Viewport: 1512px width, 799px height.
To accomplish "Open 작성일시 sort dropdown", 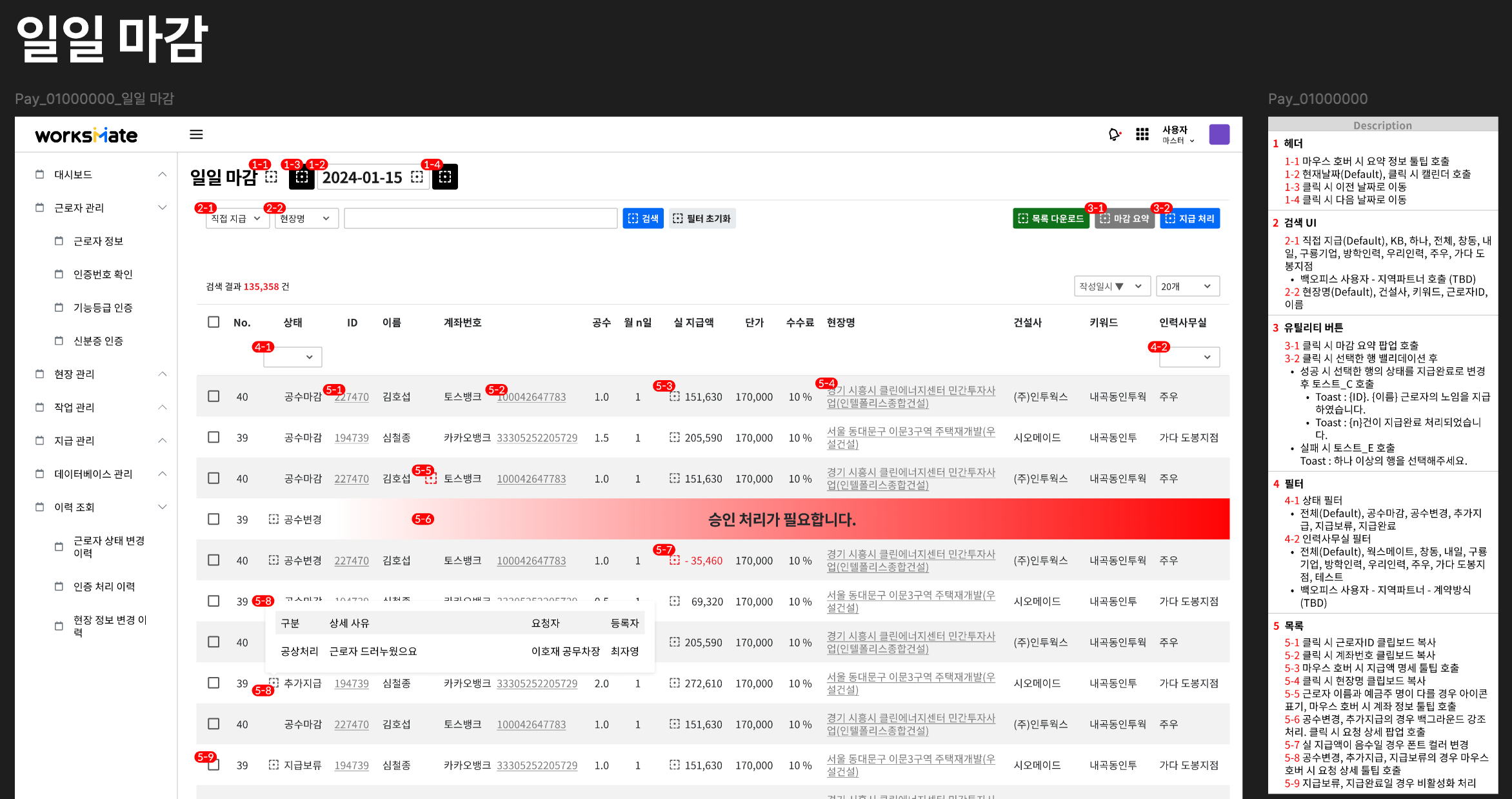I will (x=1112, y=287).
